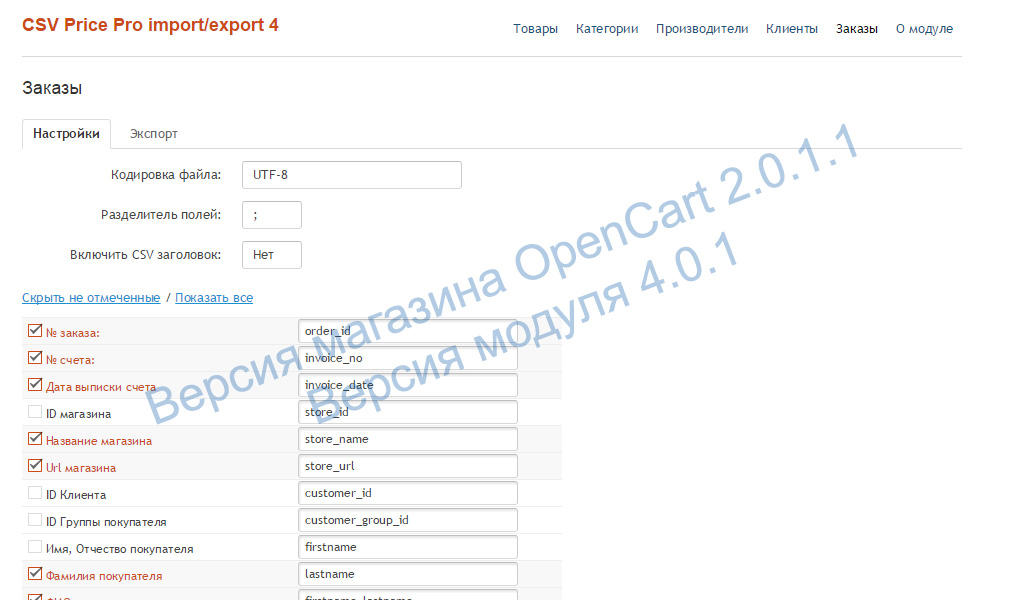Click the Разделитель полей: label

tap(161, 215)
